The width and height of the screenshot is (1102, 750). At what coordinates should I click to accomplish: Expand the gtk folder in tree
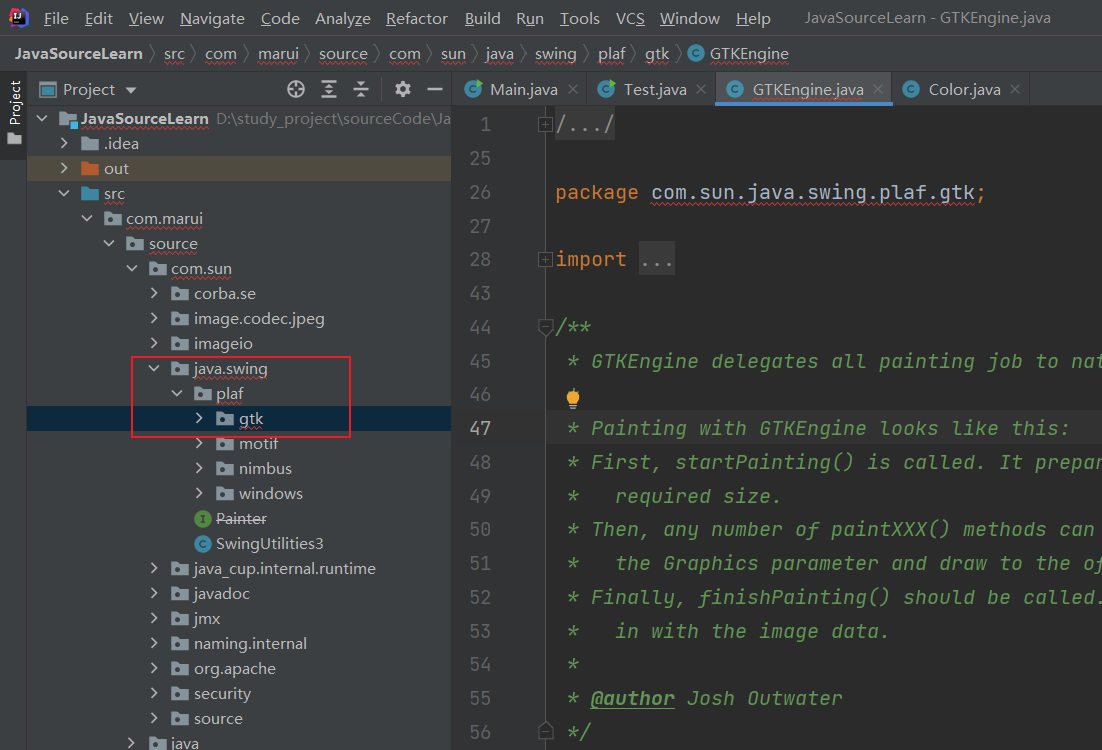tap(199, 418)
